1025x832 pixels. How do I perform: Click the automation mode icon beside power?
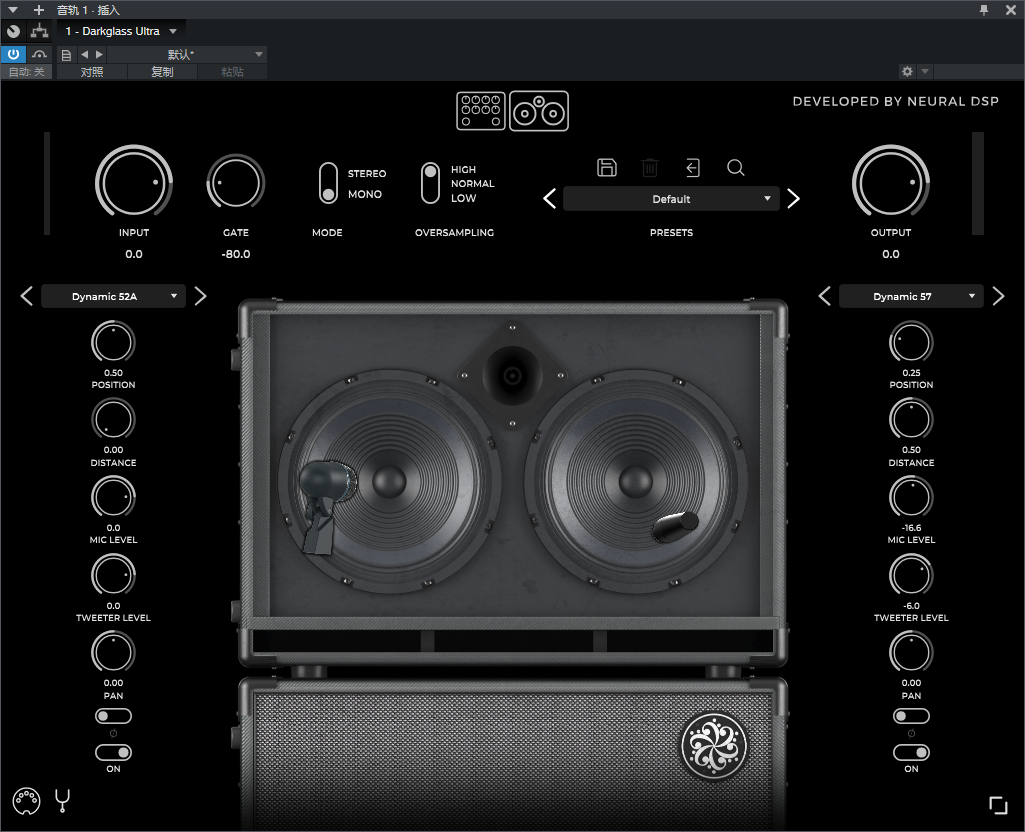click(40, 54)
